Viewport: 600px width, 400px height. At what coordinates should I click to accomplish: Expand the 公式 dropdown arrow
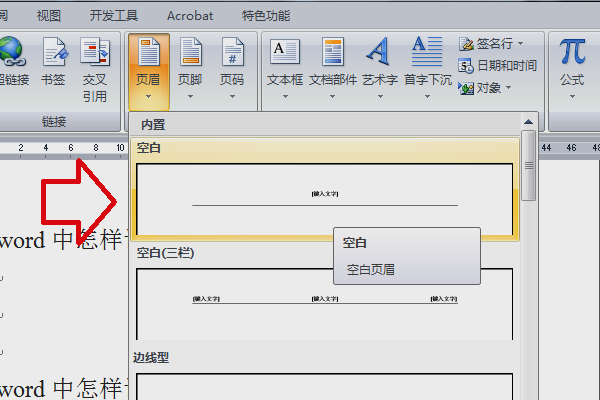(572, 96)
